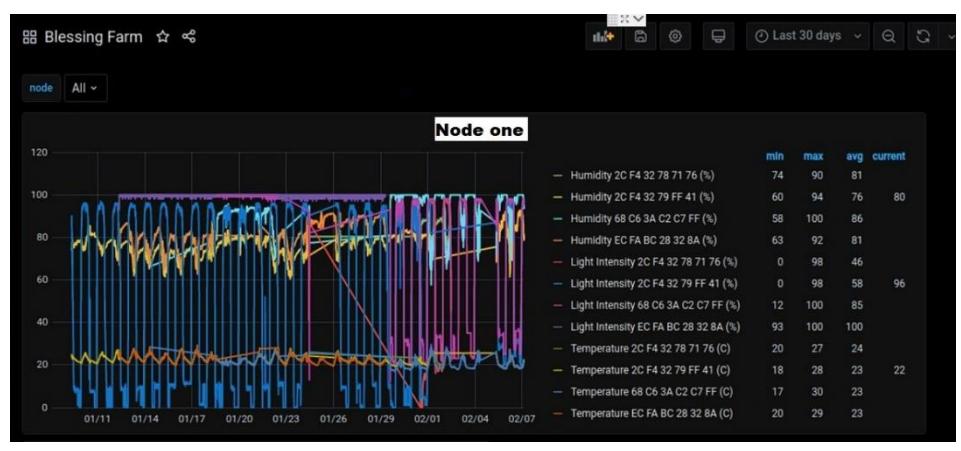Open dashboard settings gear icon

(x=675, y=37)
